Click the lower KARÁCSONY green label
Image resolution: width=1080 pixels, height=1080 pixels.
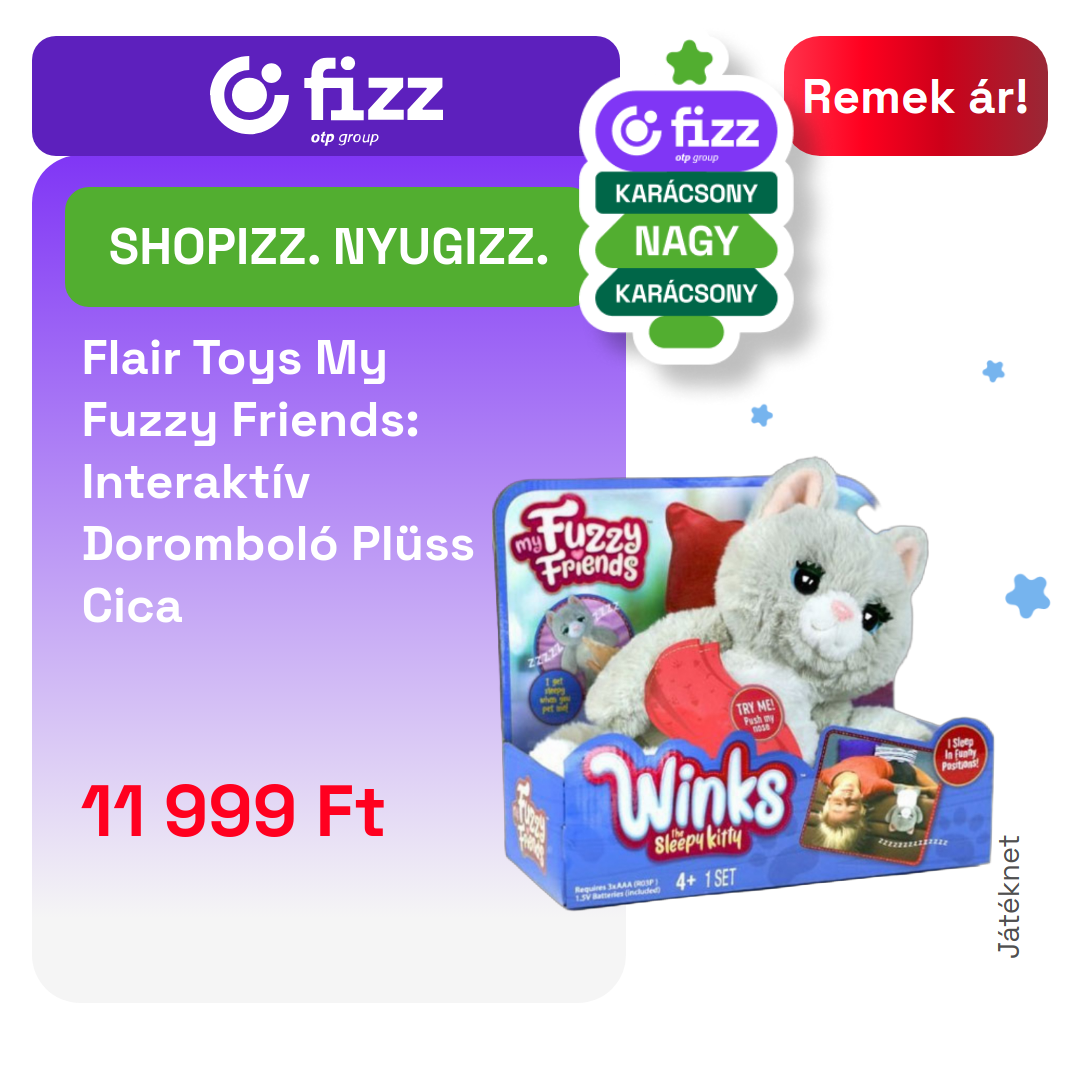coord(686,293)
